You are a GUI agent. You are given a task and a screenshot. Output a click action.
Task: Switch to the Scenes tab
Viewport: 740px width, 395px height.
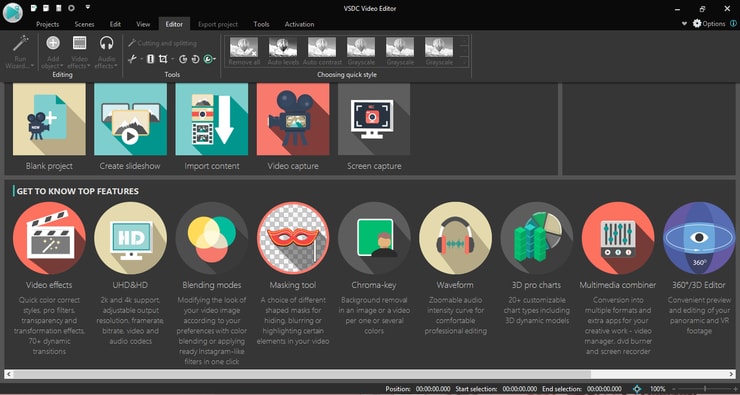[84, 24]
